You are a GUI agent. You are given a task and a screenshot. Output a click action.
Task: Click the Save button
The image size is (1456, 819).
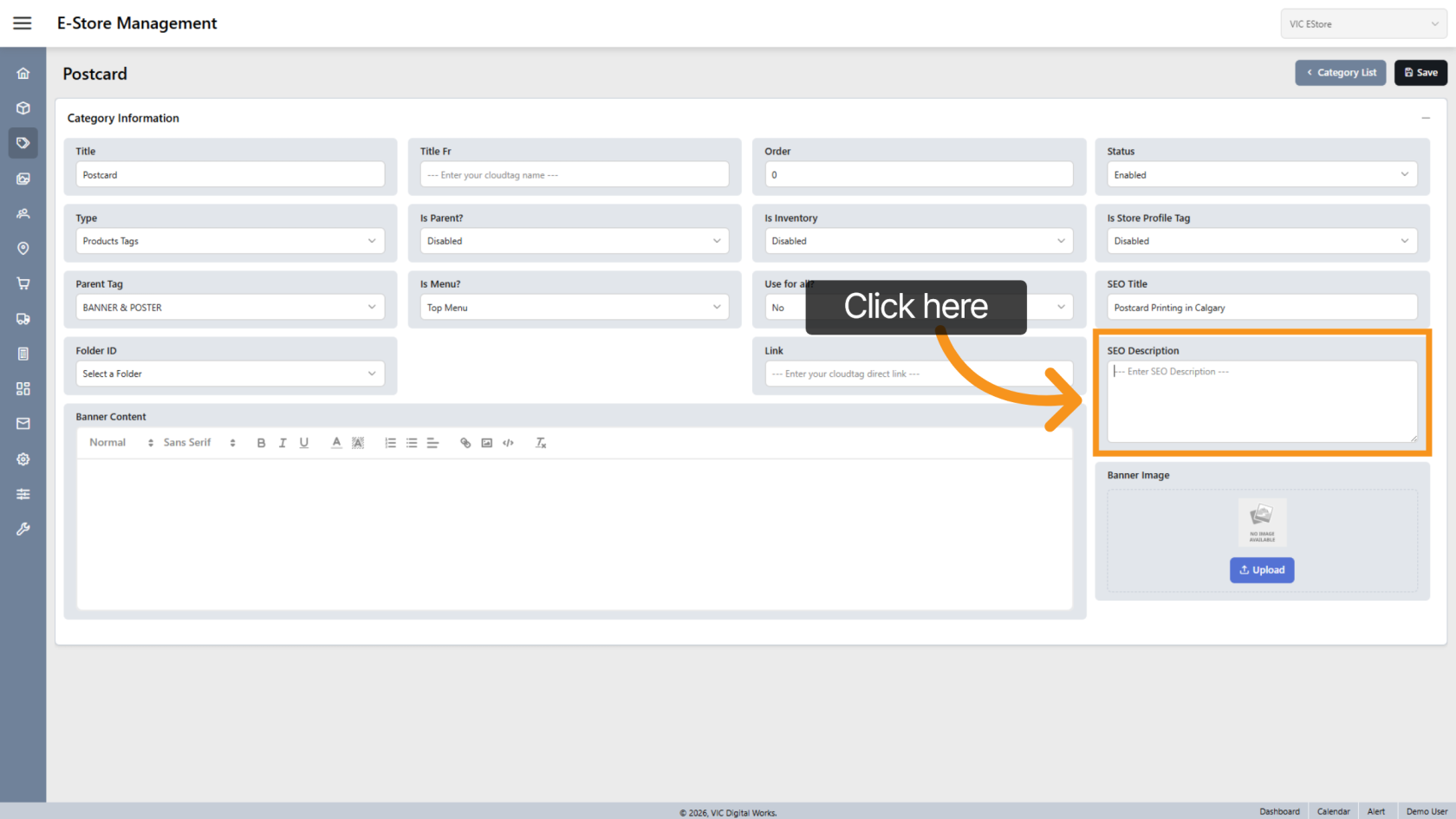tap(1420, 73)
